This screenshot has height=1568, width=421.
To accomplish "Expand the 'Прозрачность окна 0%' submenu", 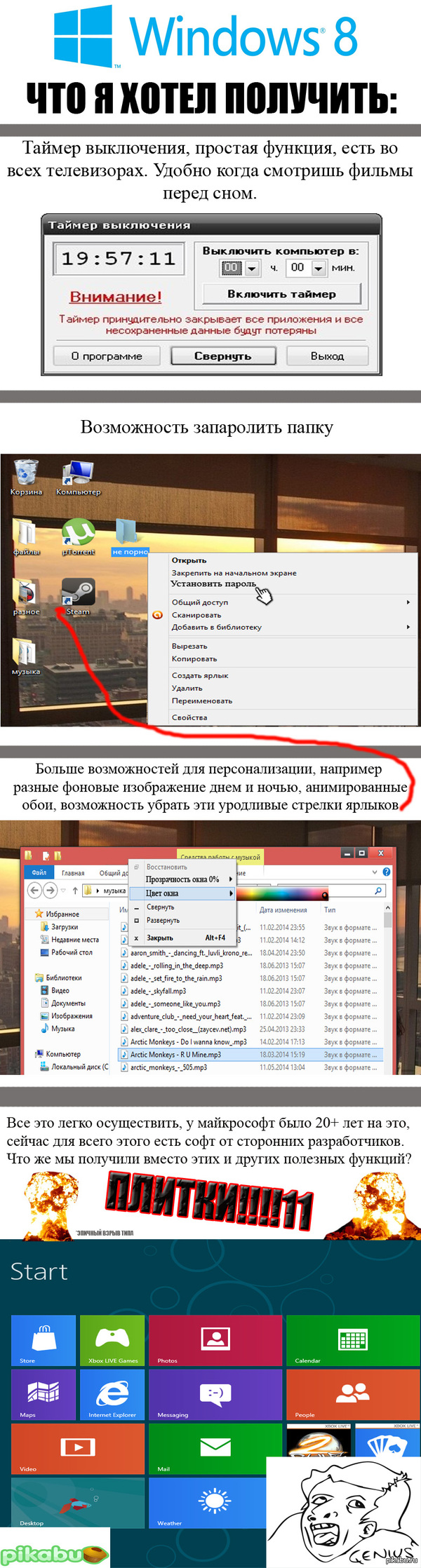I will [231, 879].
